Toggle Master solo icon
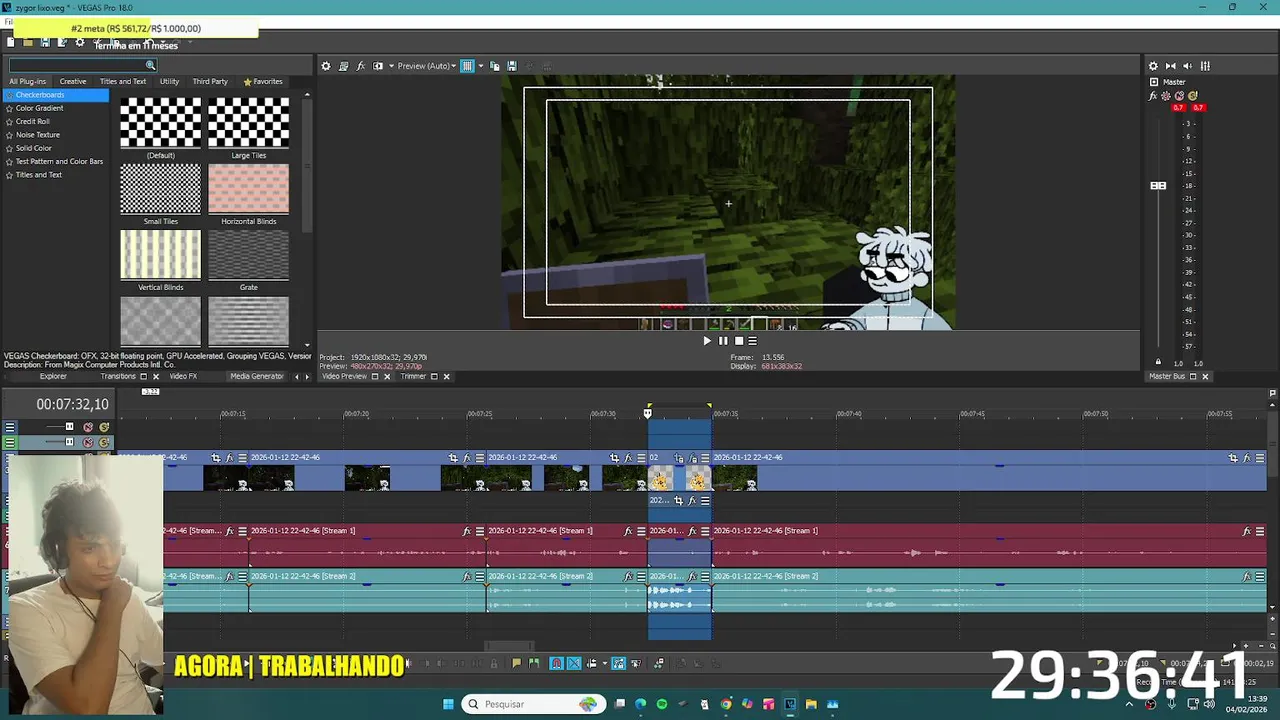The image size is (1280, 720). (1192, 96)
